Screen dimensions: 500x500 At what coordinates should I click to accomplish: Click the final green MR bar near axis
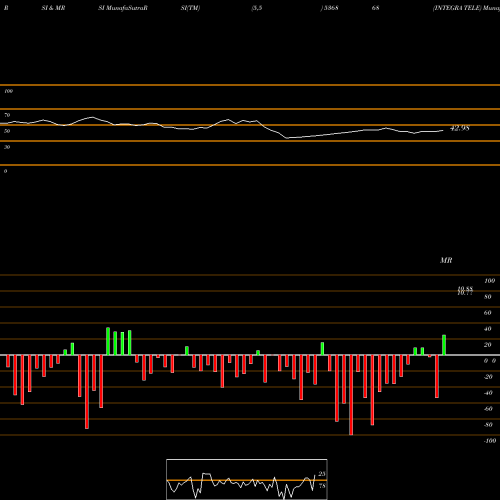(444, 345)
